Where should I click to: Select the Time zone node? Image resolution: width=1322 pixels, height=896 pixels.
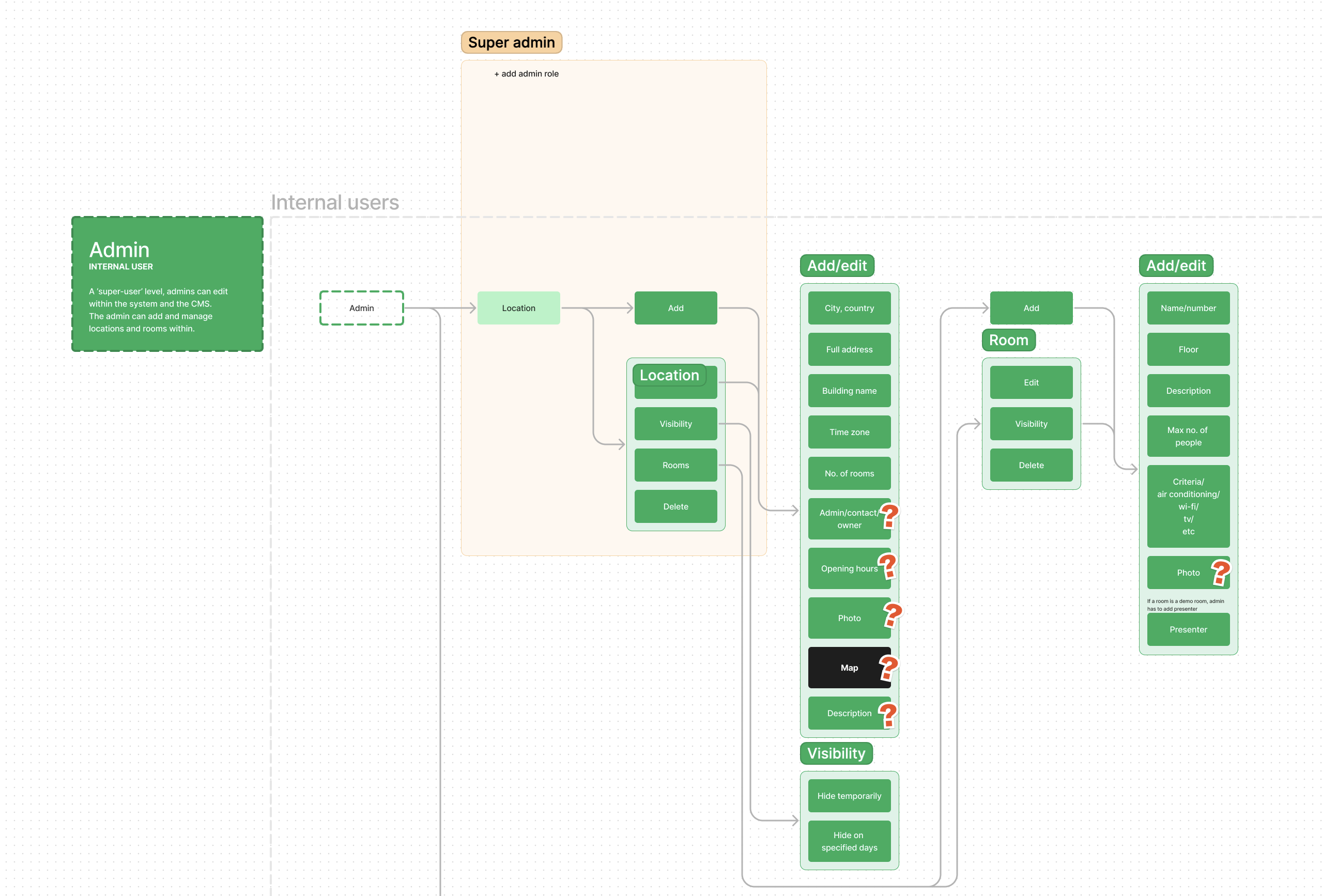tap(849, 432)
